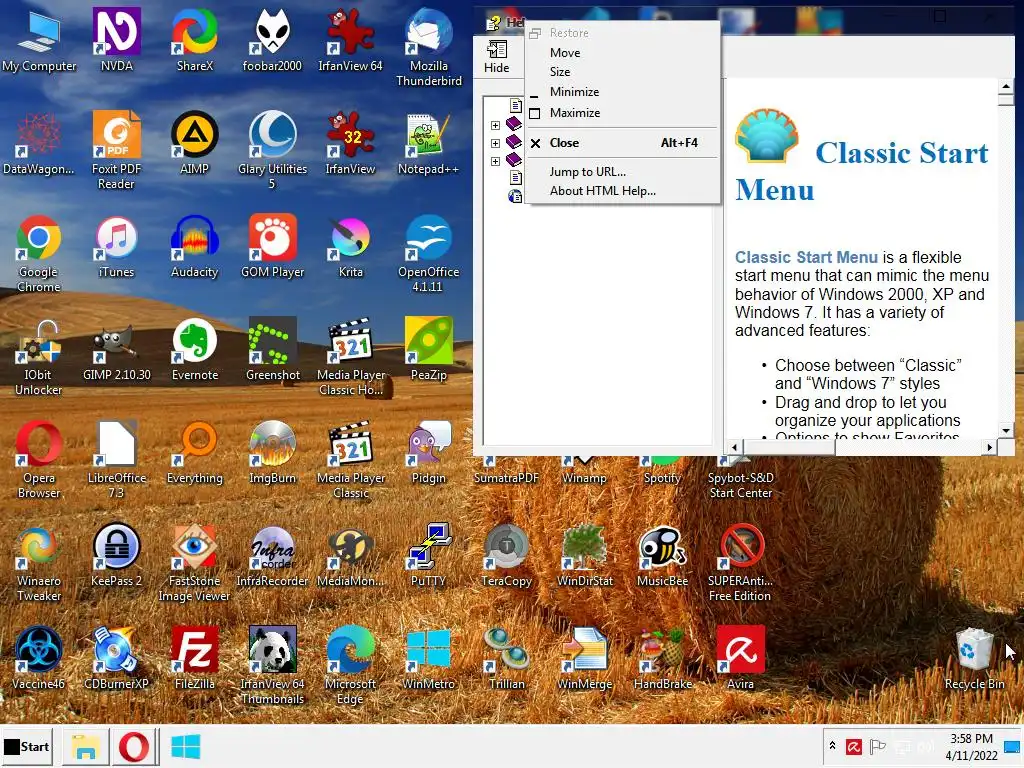Expand the second book node in help tree
This screenshot has height=768, width=1024.
[495, 143]
